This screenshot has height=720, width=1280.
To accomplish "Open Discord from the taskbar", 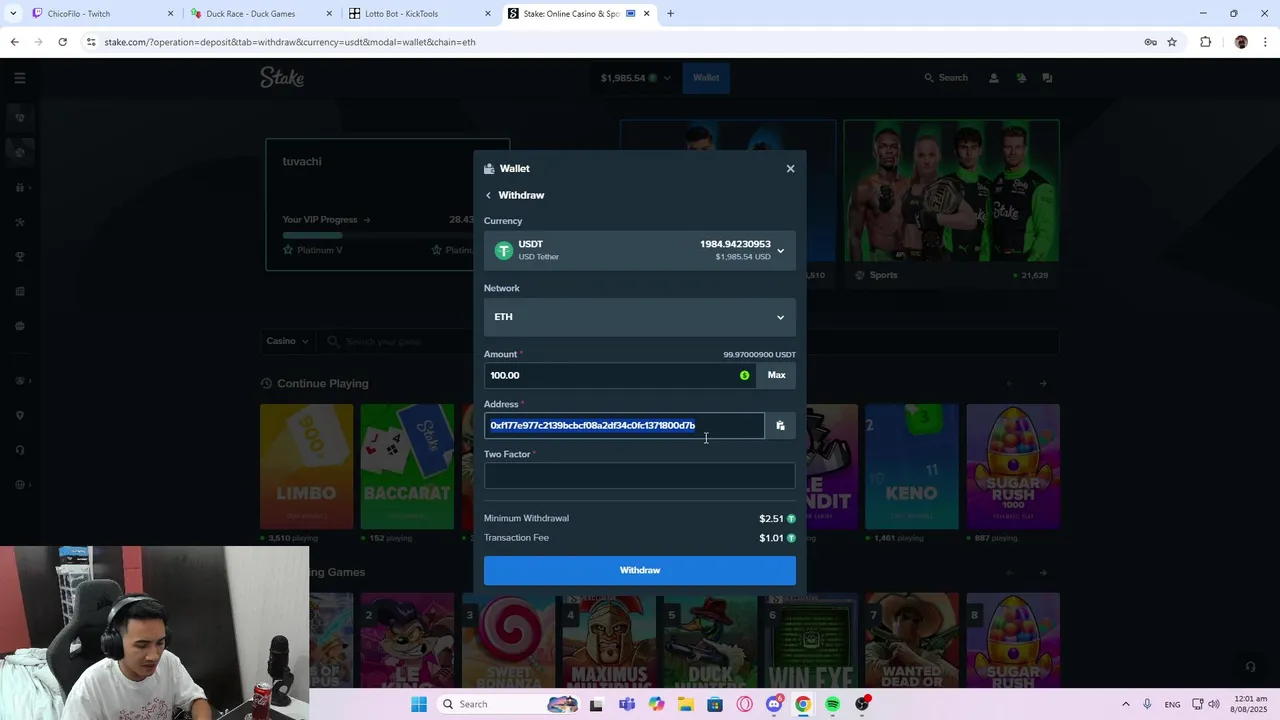I will click(x=773, y=704).
